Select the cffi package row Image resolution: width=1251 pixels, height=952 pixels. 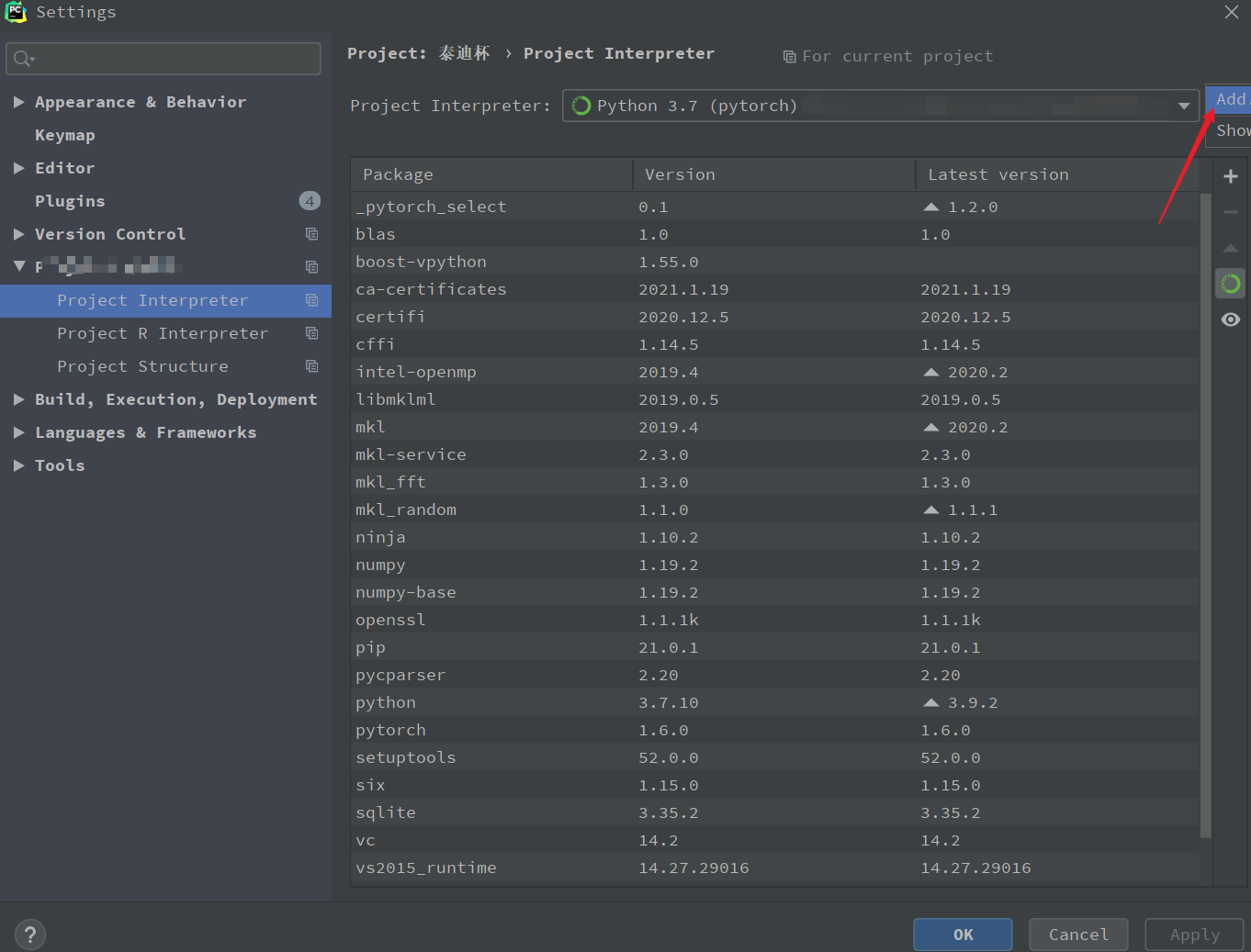775,344
